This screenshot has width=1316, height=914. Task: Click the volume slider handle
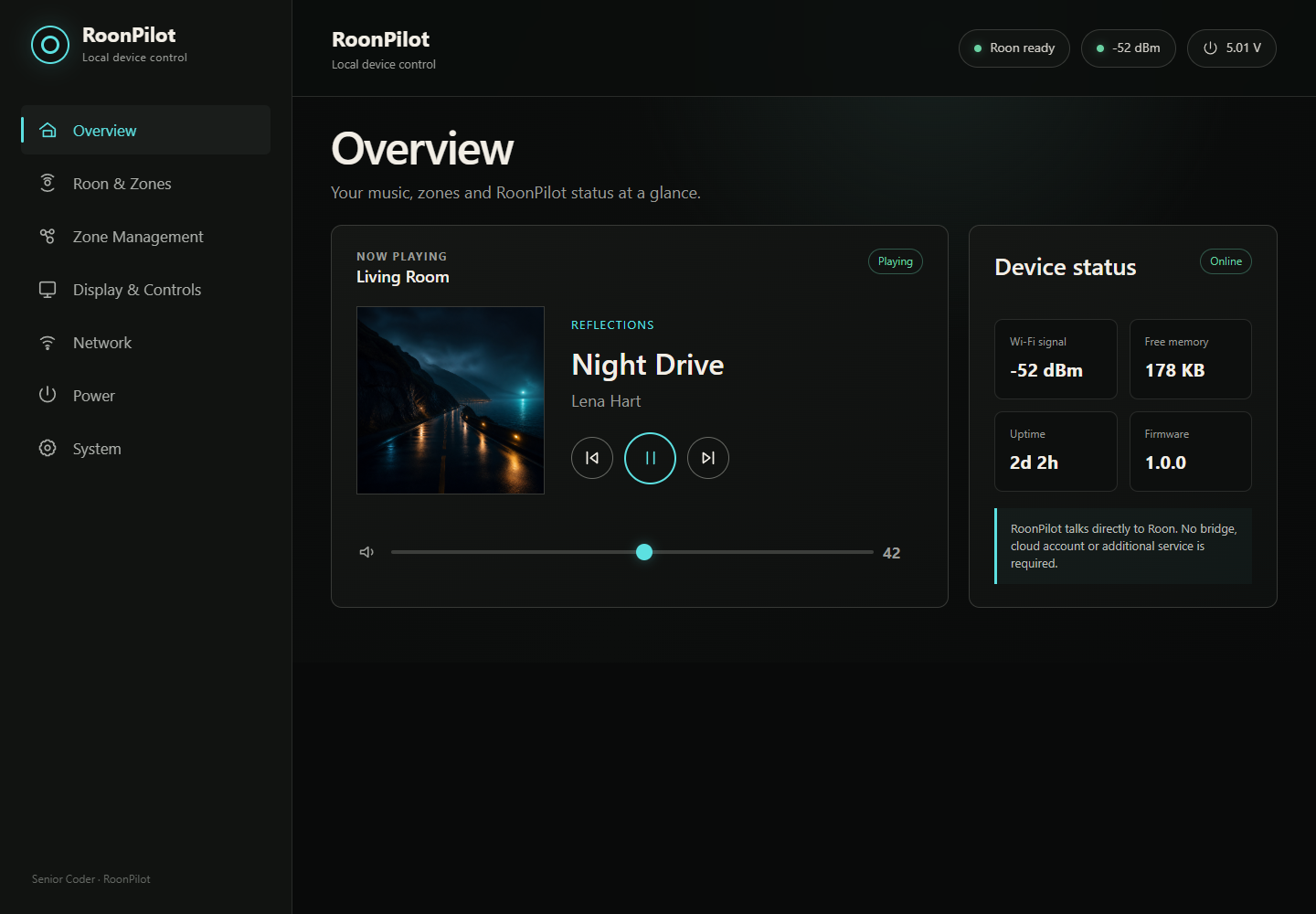[644, 552]
